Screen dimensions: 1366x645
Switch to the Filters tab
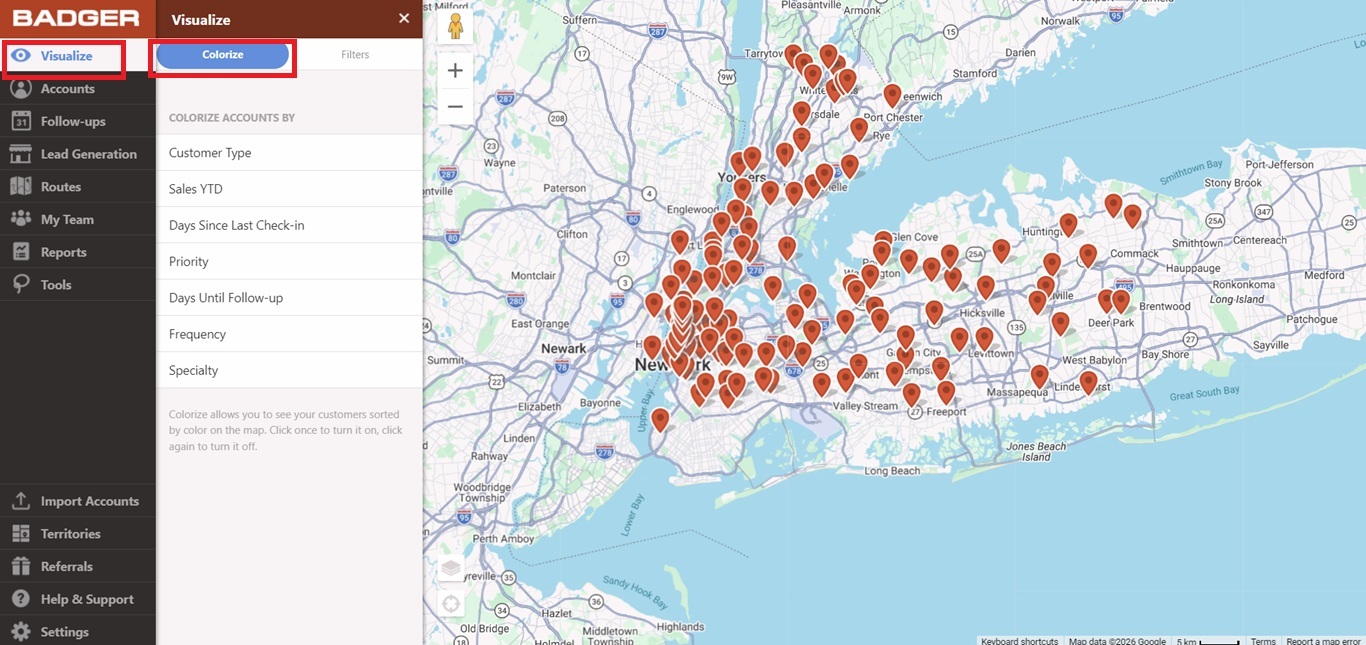[355, 55]
